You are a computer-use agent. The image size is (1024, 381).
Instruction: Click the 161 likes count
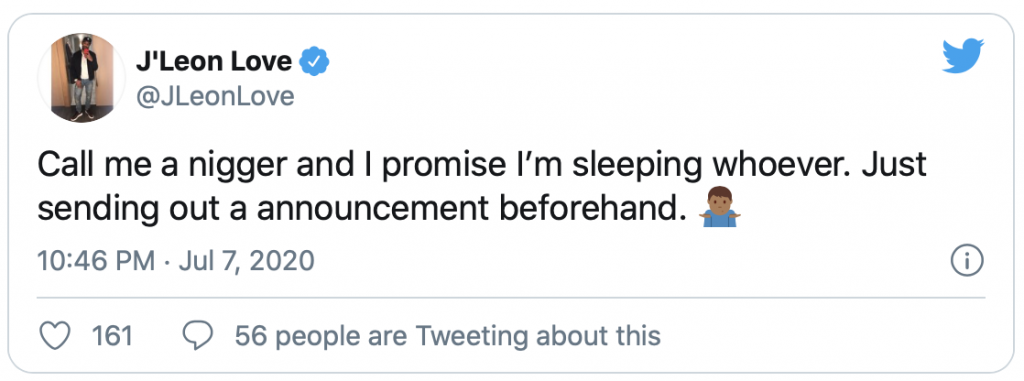click(112, 336)
